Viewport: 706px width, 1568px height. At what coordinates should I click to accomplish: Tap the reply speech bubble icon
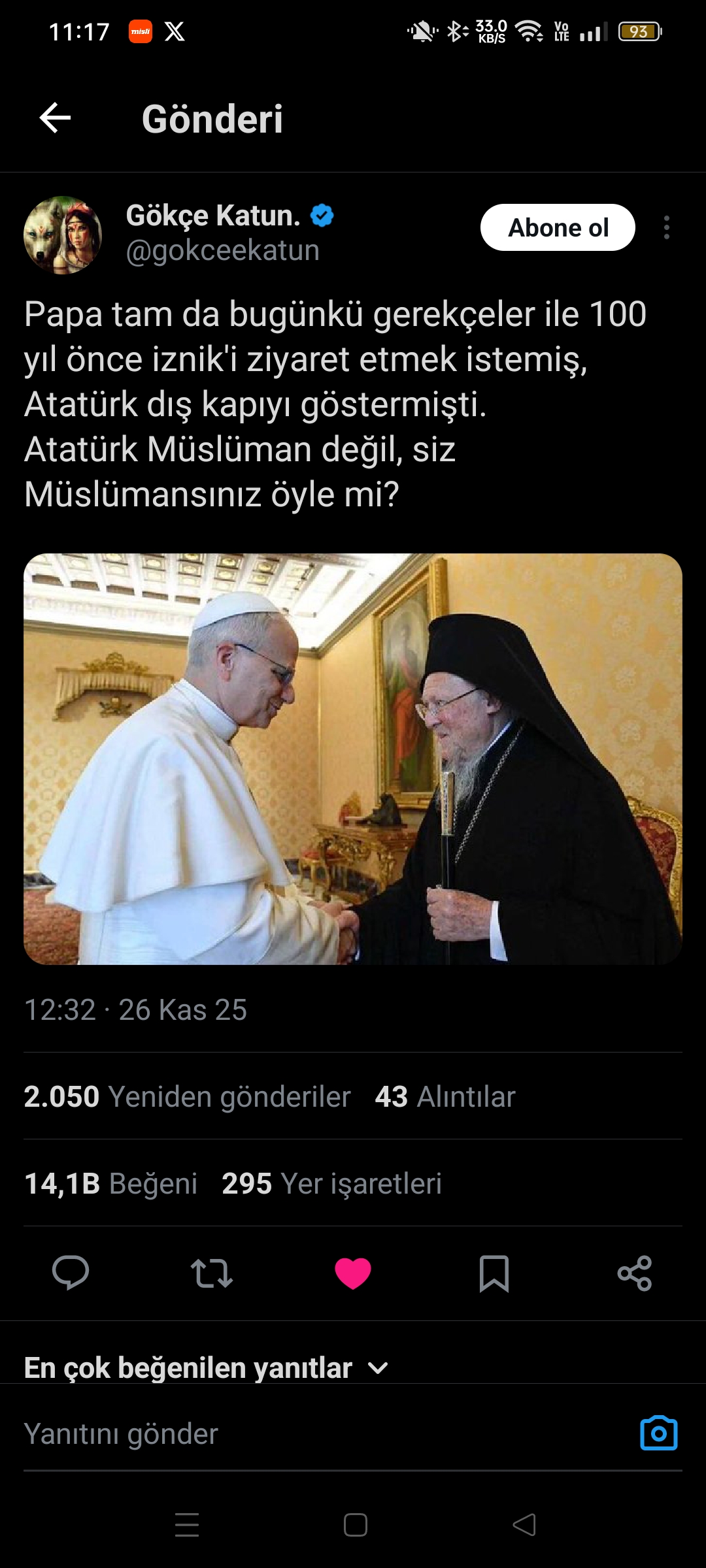pos(71,1273)
